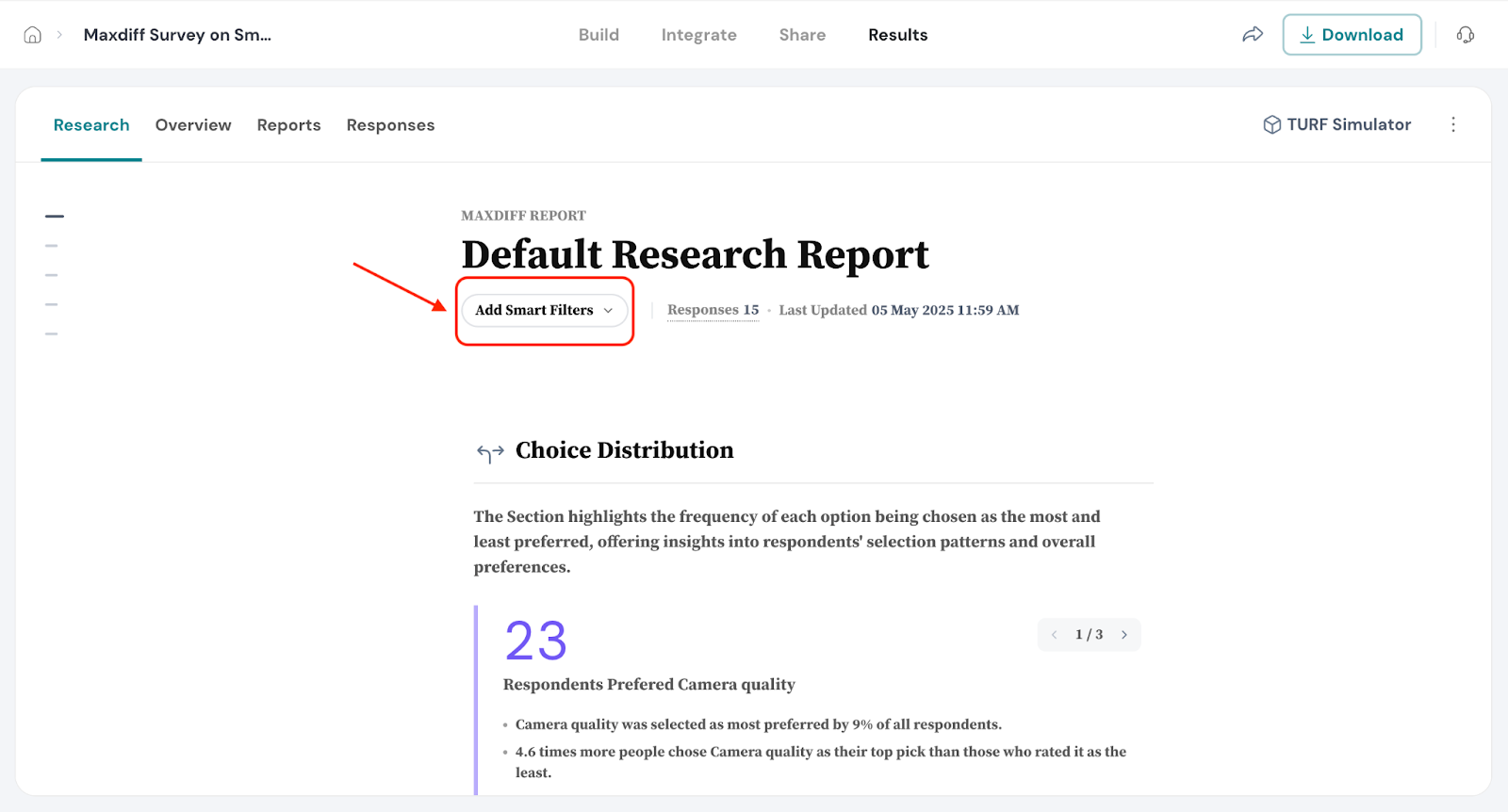The height and width of the screenshot is (812, 1508).
Task: Go to previous insight slide arrow
Action: [1055, 635]
